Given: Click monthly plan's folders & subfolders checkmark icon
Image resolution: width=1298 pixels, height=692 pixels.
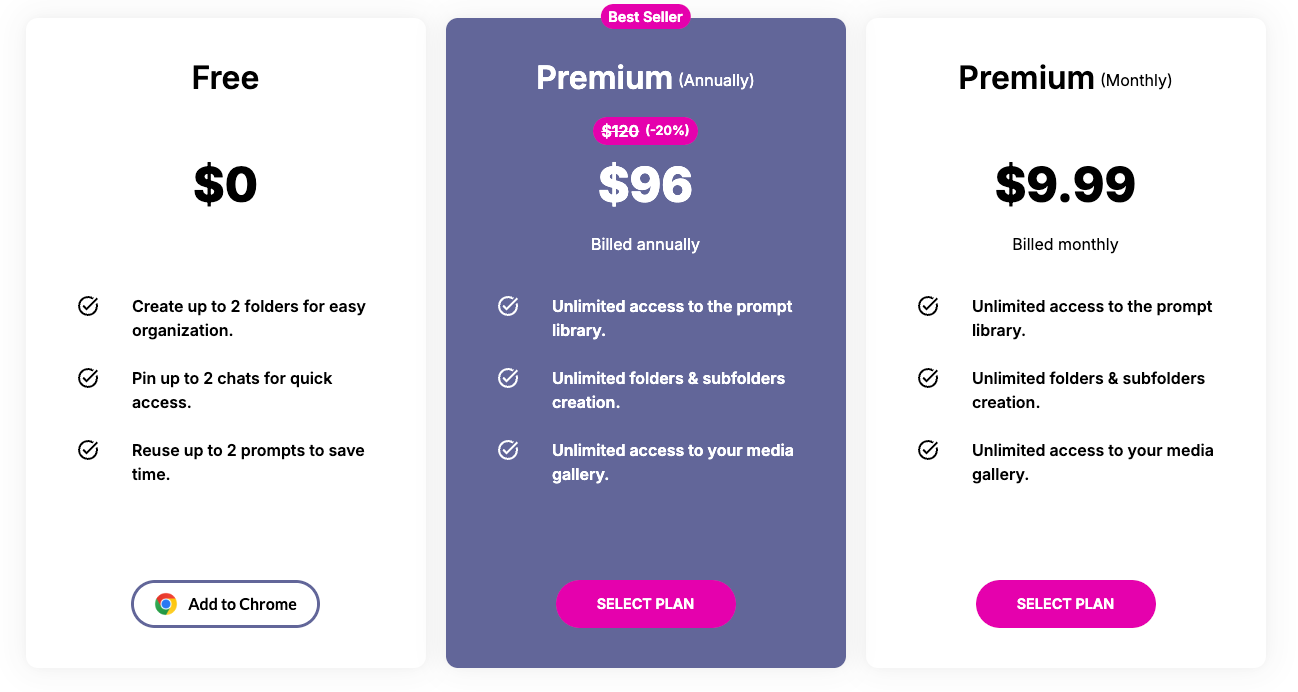Looking at the screenshot, I should pyautogui.click(x=928, y=378).
